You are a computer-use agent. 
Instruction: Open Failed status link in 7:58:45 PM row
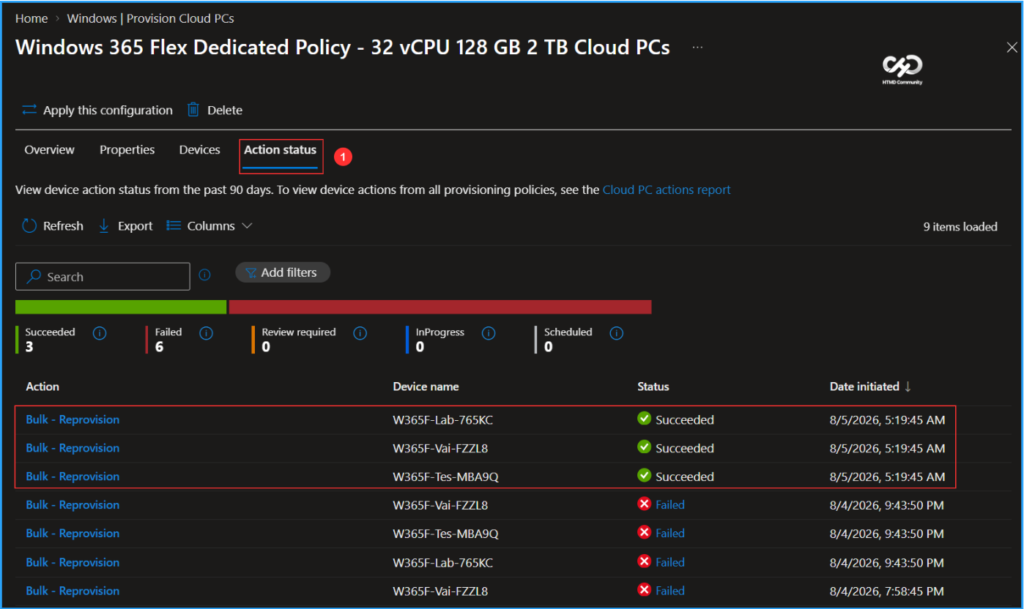point(670,590)
